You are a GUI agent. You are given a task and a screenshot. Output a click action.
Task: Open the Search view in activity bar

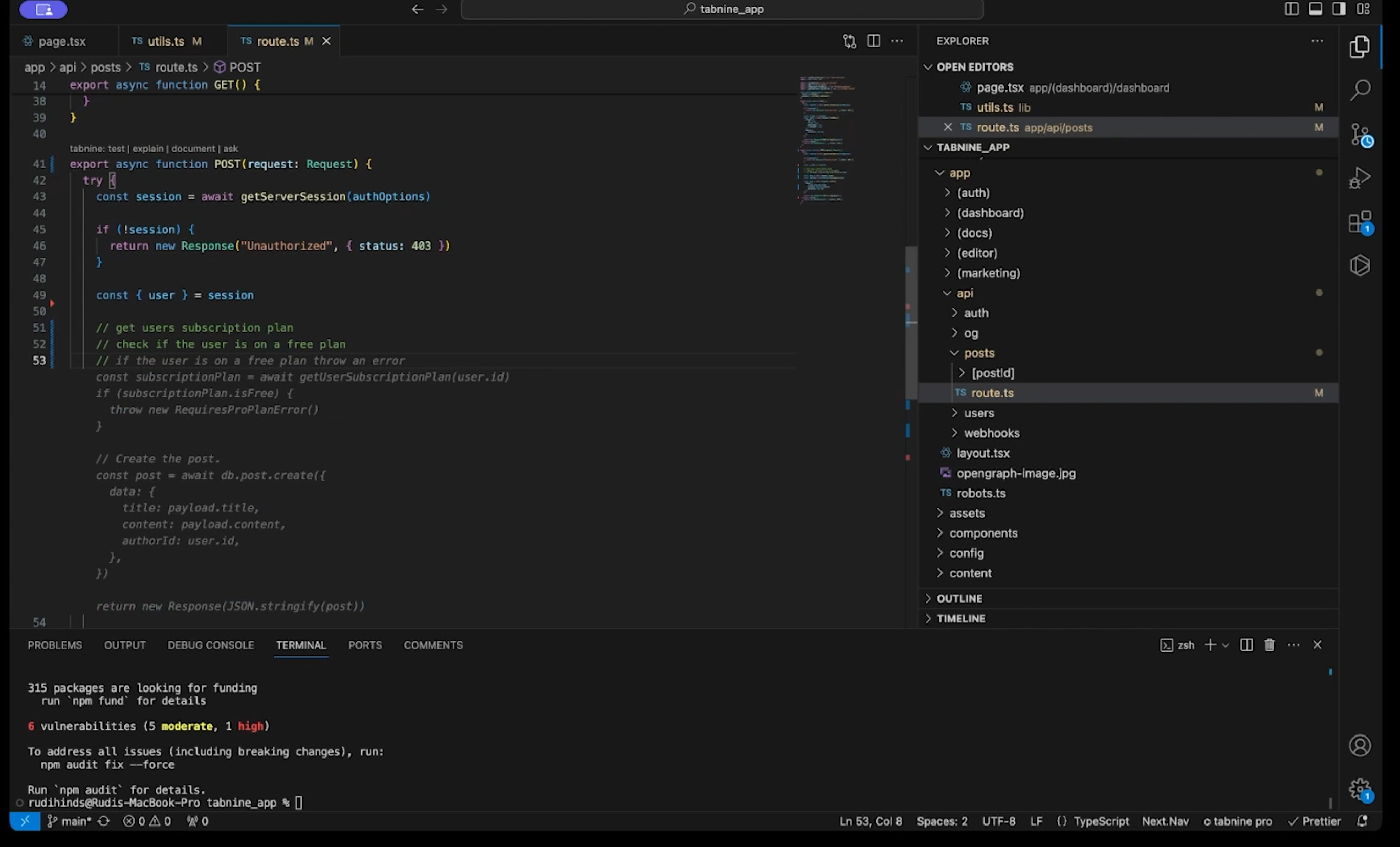tap(1360, 90)
